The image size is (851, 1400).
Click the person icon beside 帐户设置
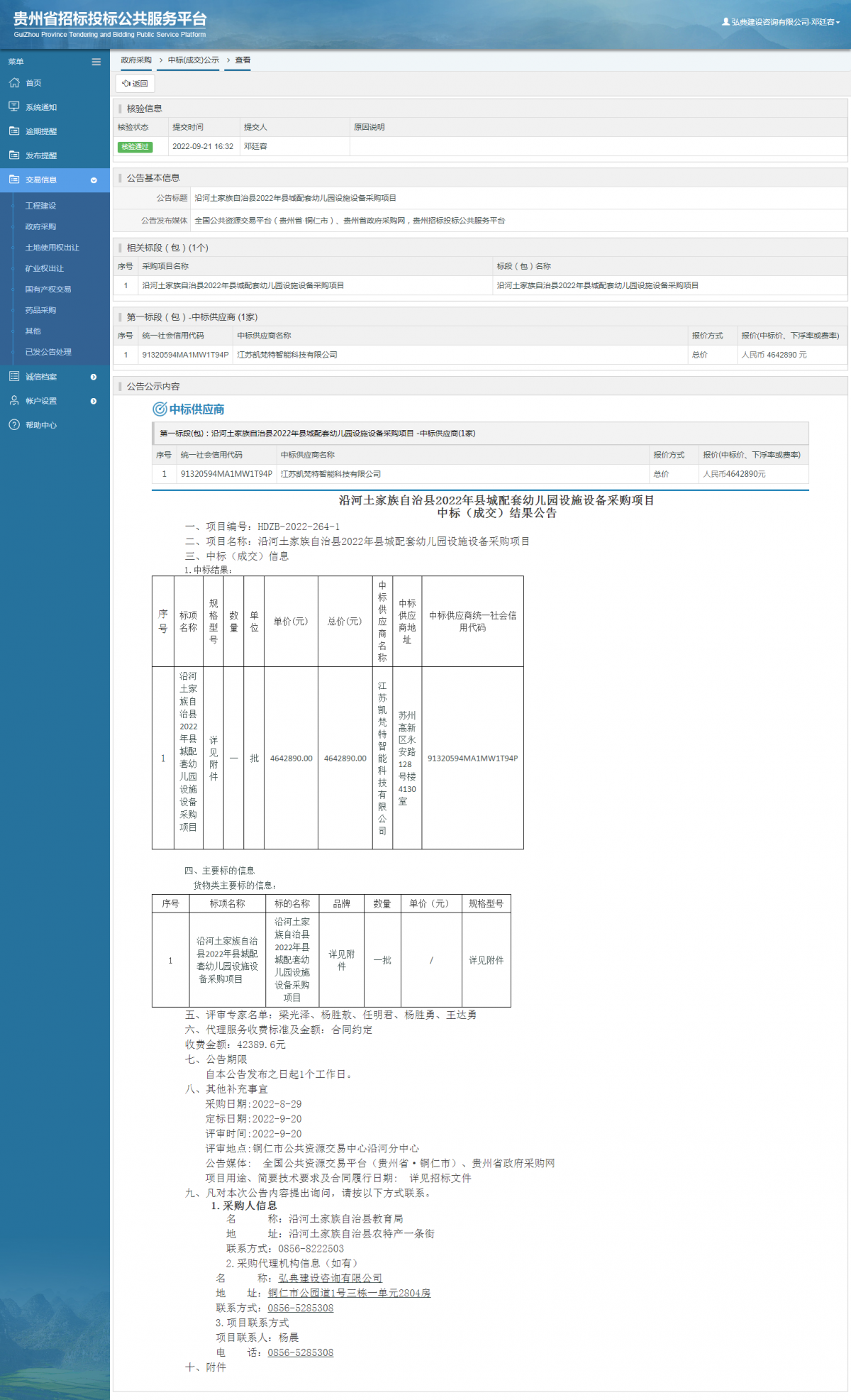click(x=14, y=400)
